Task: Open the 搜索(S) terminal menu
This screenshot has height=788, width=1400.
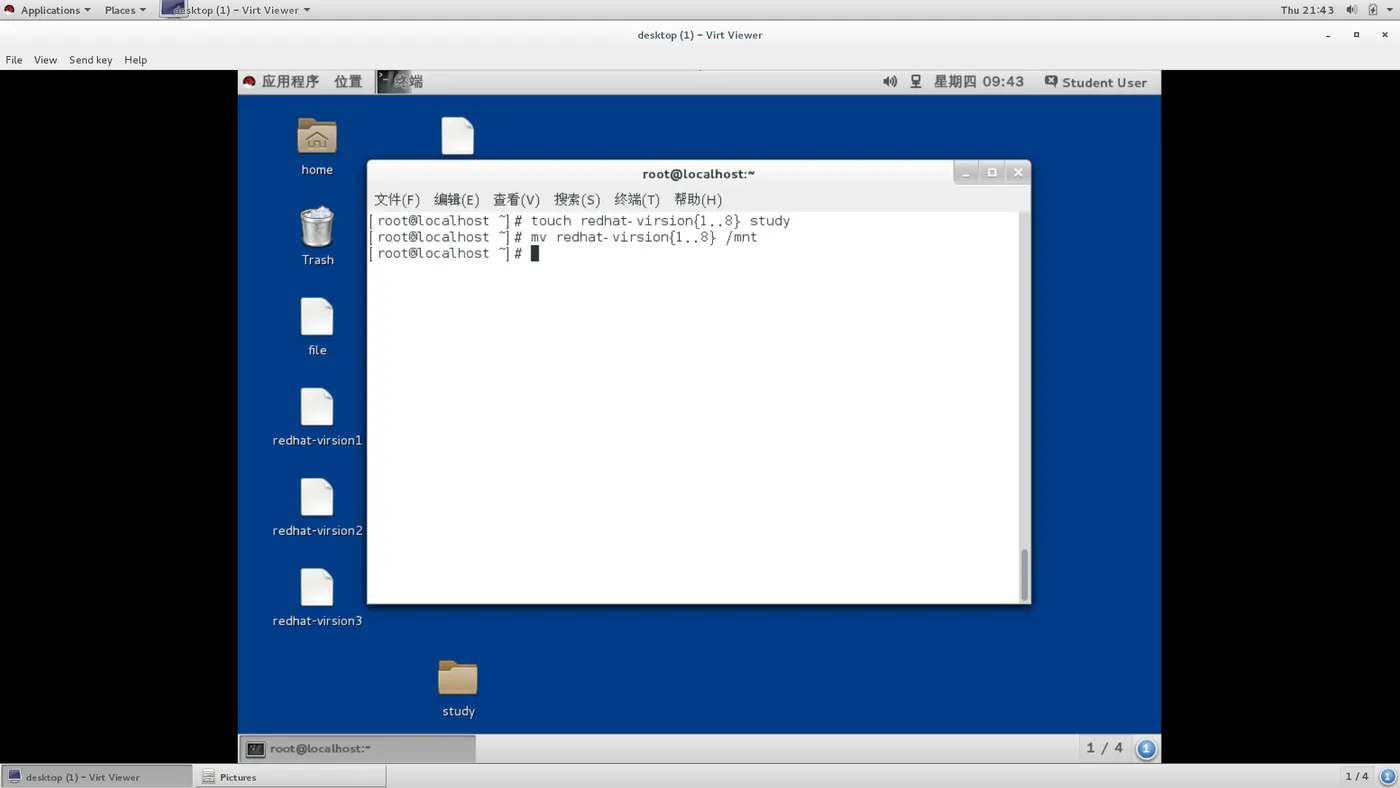Action: [577, 199]
